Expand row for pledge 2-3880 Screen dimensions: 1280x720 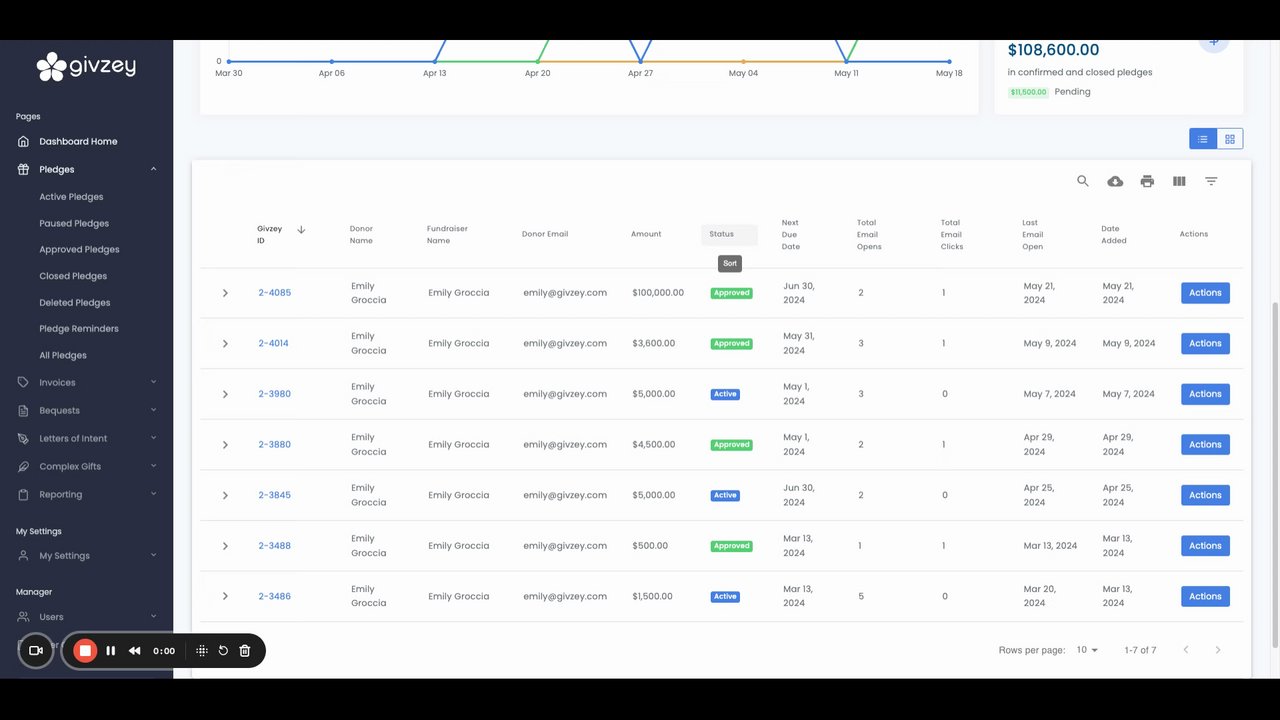225,445
